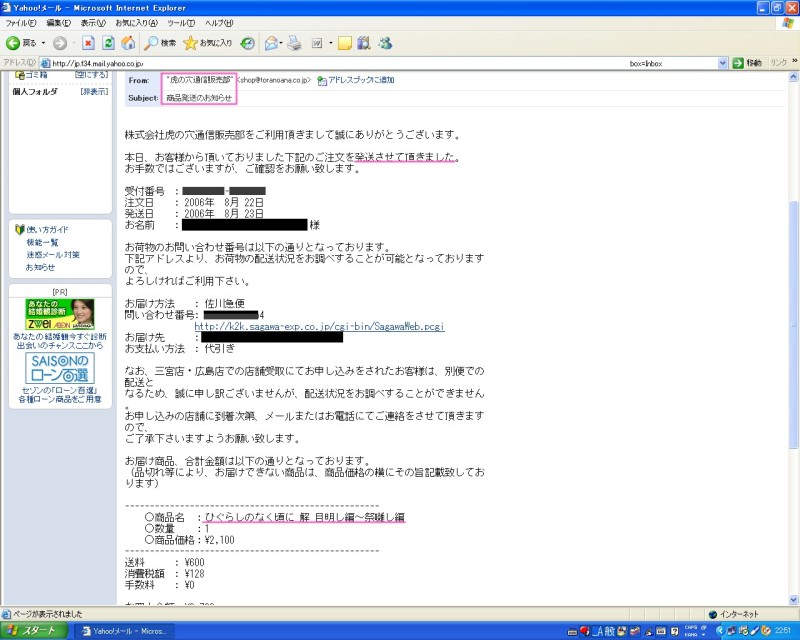Click the スタート start button

34,631
